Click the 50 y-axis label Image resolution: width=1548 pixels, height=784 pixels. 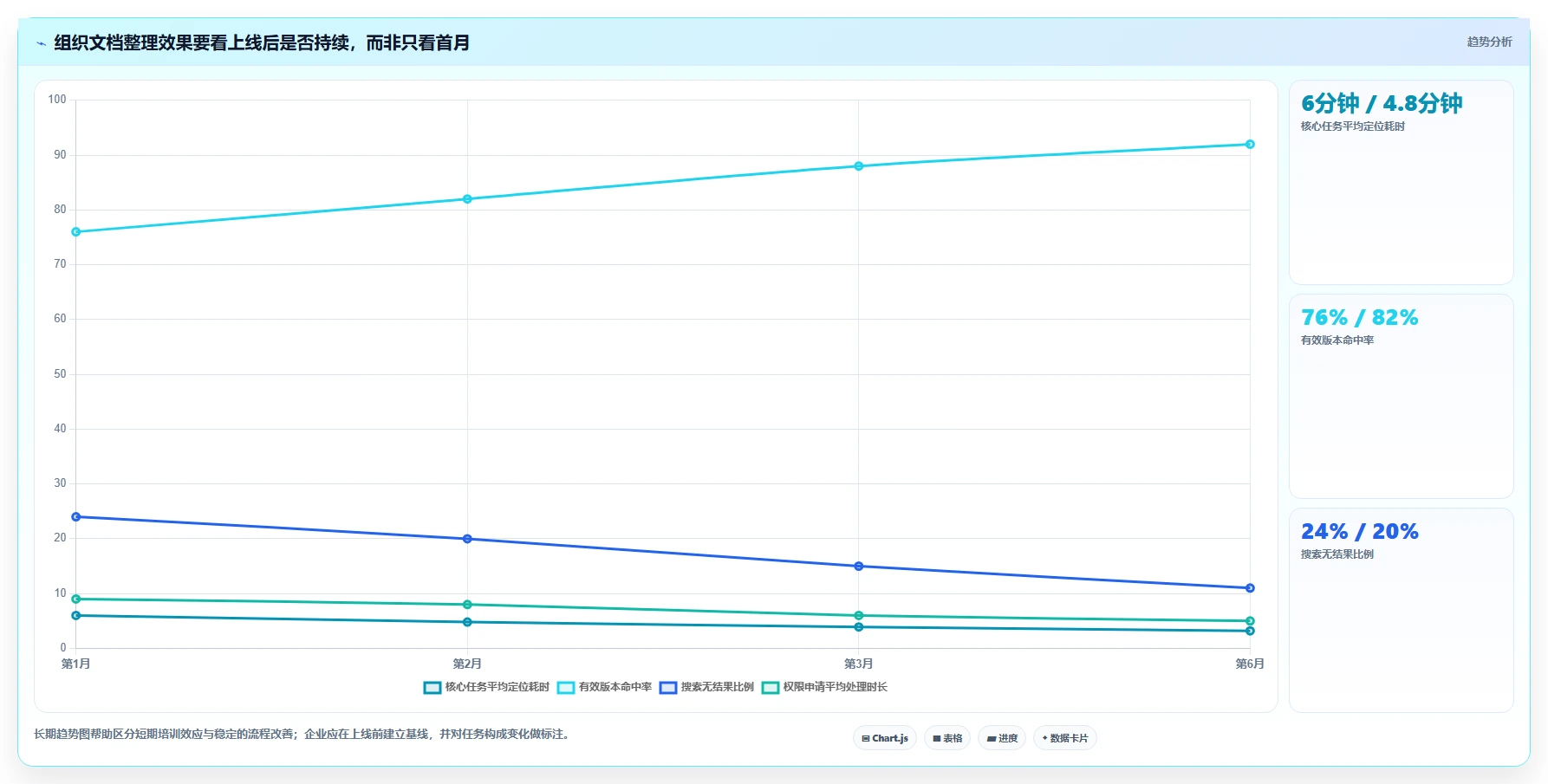point(60,374)
